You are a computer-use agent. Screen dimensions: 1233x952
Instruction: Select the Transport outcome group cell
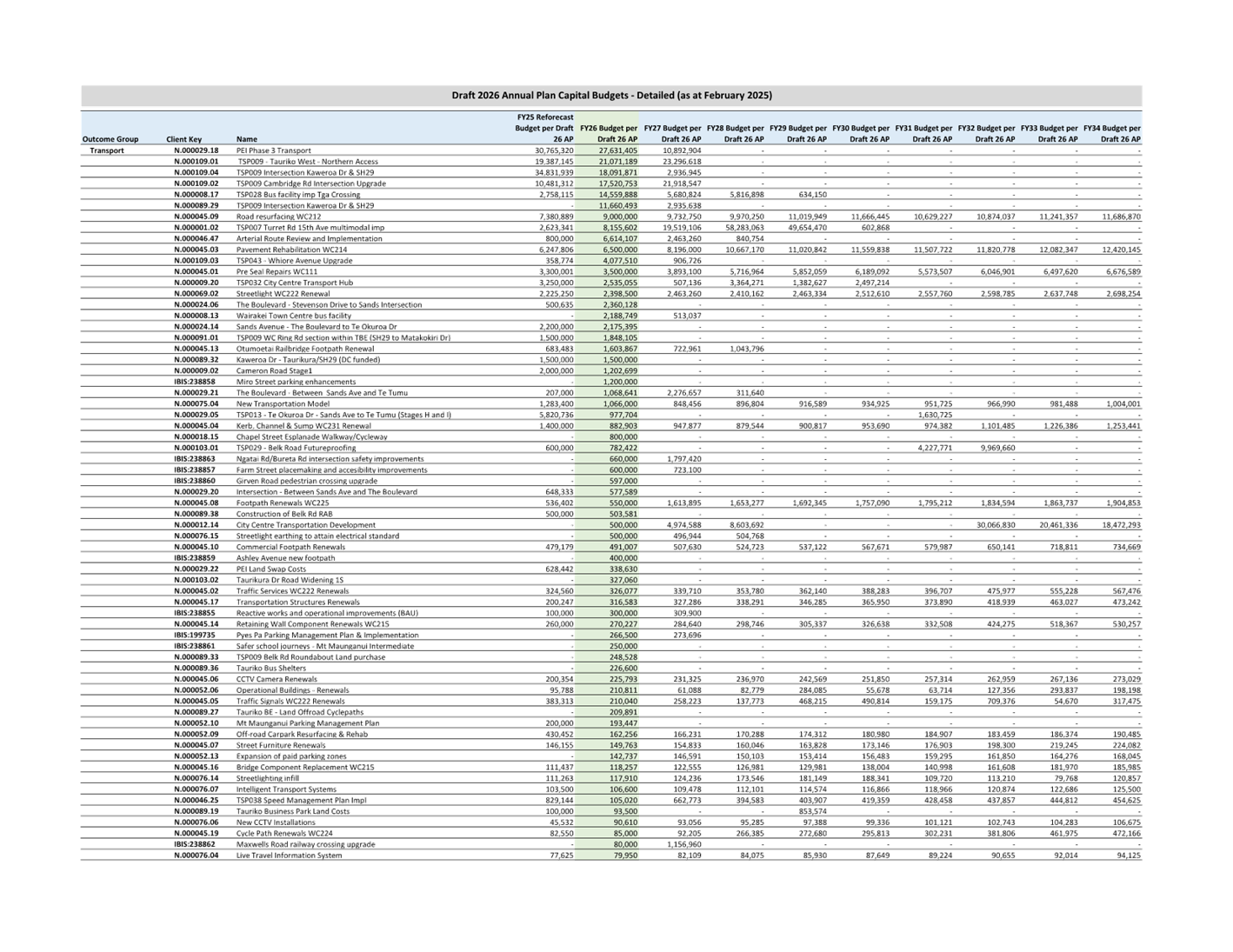coord(107,150)
